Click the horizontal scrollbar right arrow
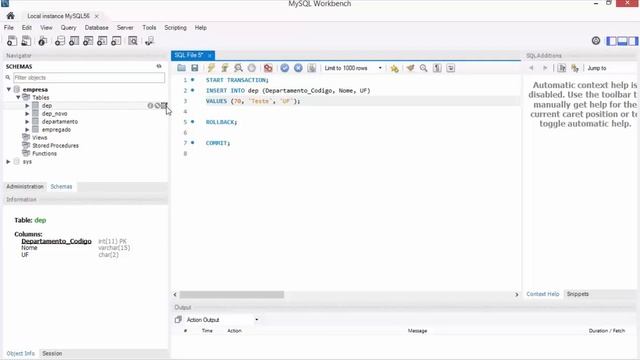 click(x=517, y=294)
